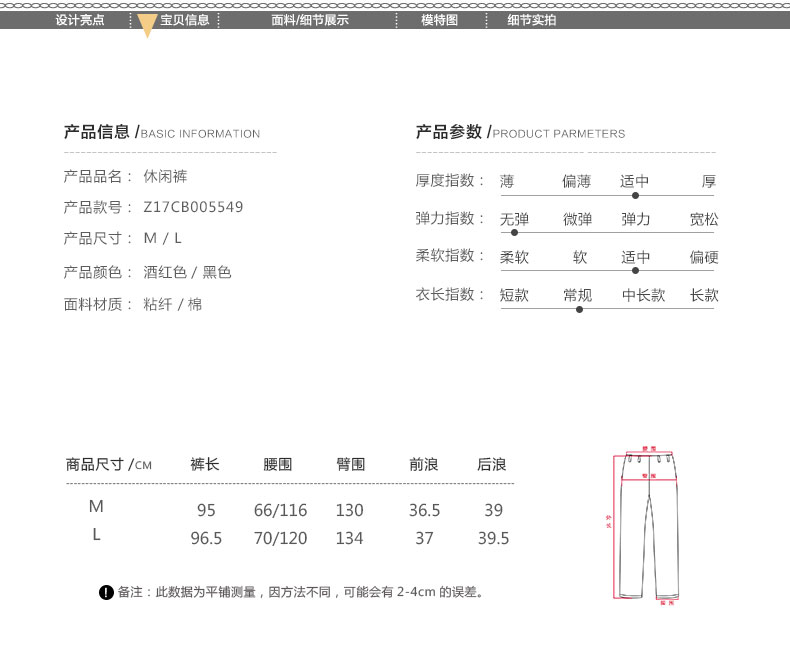Image resolution: width=790 pixels, height=649 pixels.
Task: Click the 裤长 column header
Action: point(205,464)
